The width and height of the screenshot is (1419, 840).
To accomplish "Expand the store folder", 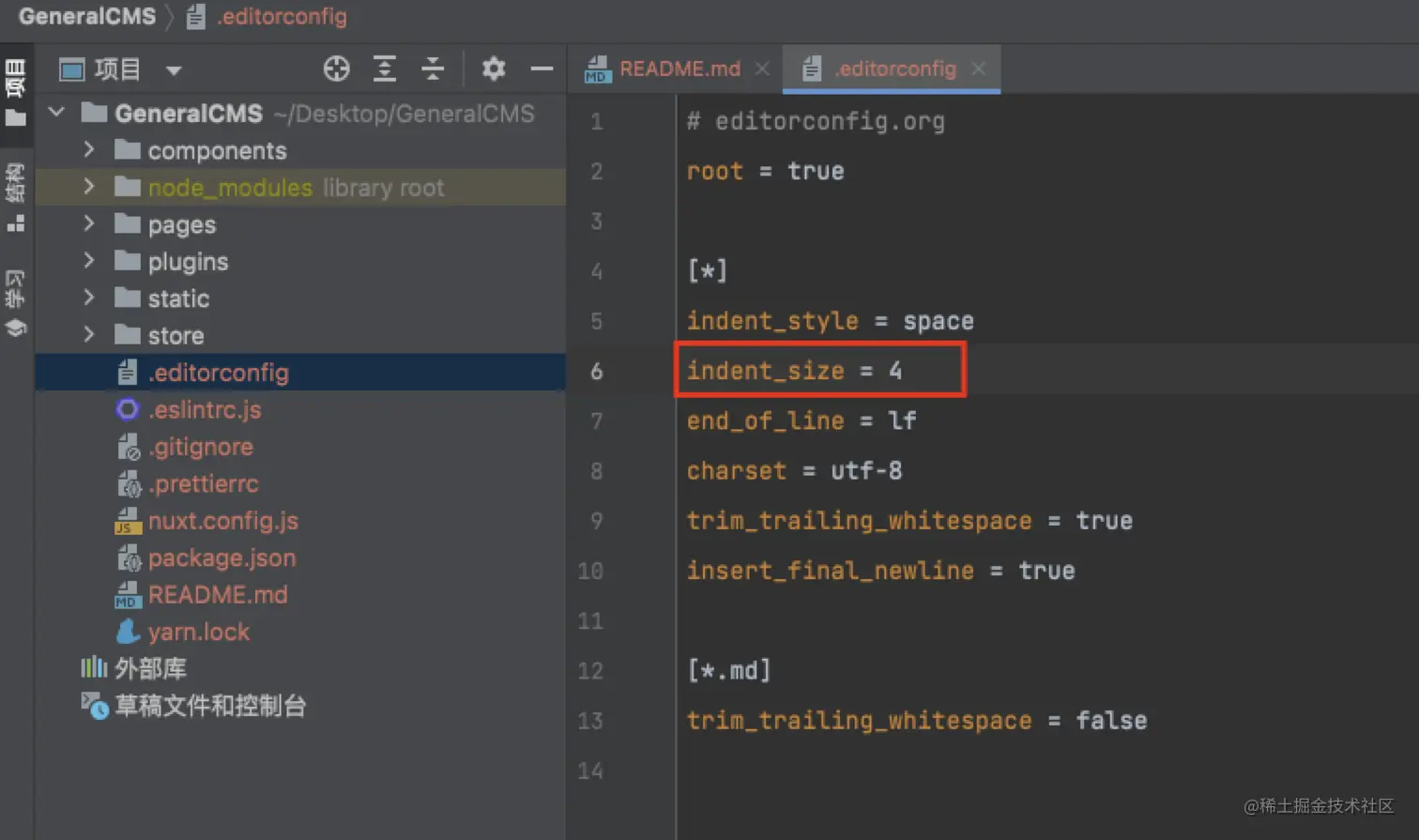I will [89, 335].
